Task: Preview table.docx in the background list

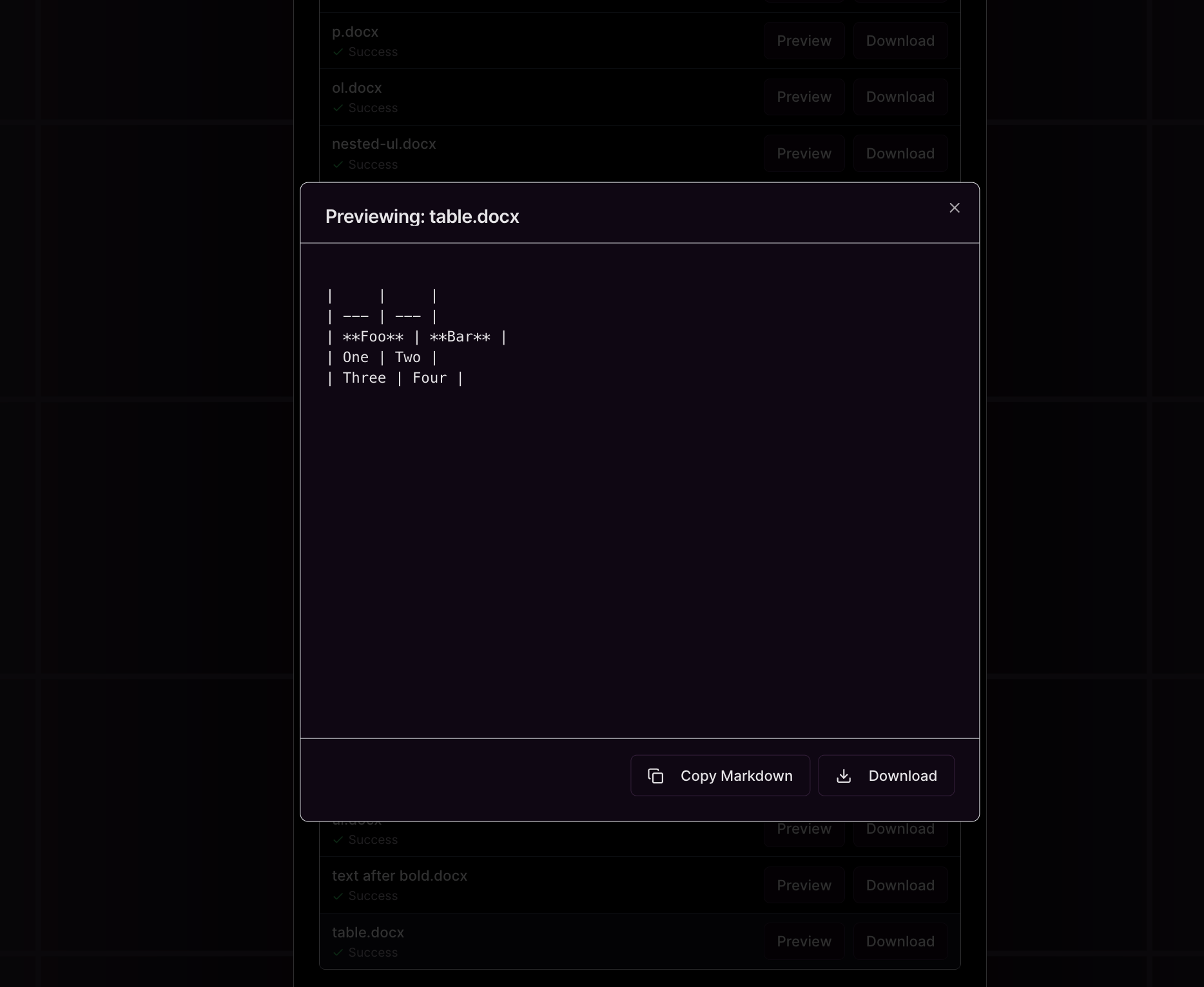Action: tap(804, 941)
